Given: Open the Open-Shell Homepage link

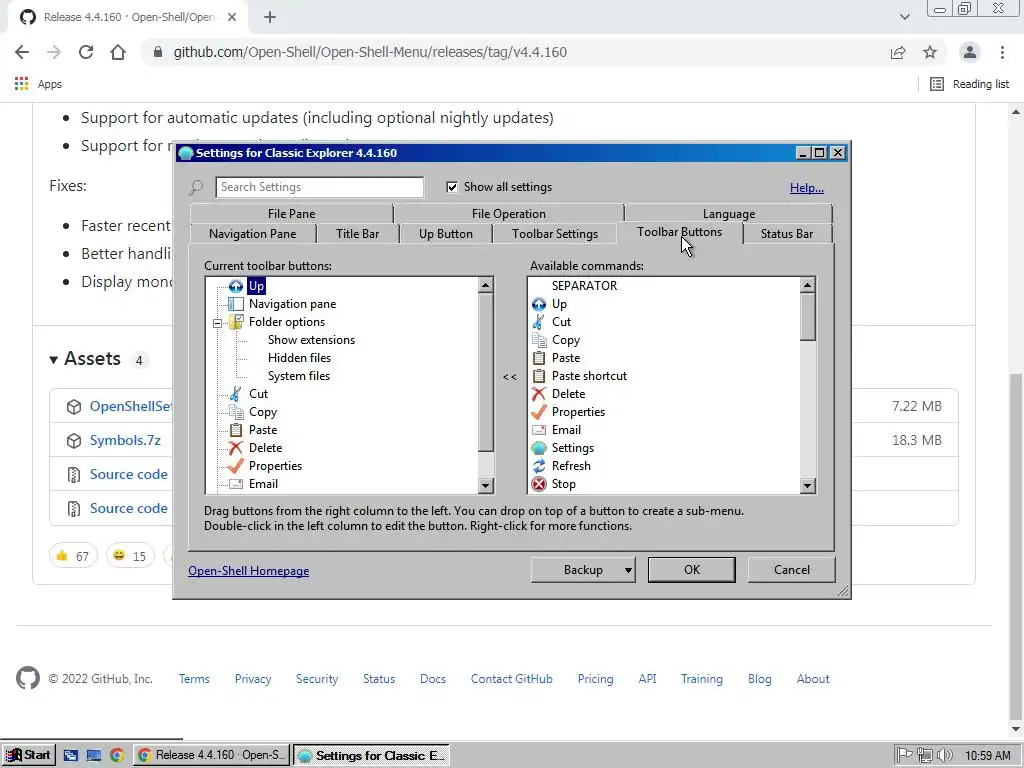Looking at the screenshot, I should (x=249, y=571).
